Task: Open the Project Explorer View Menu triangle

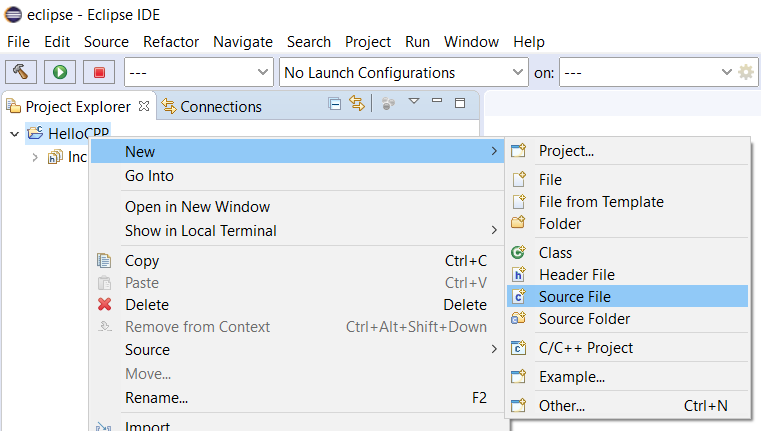Action: [x=414, y=101]
